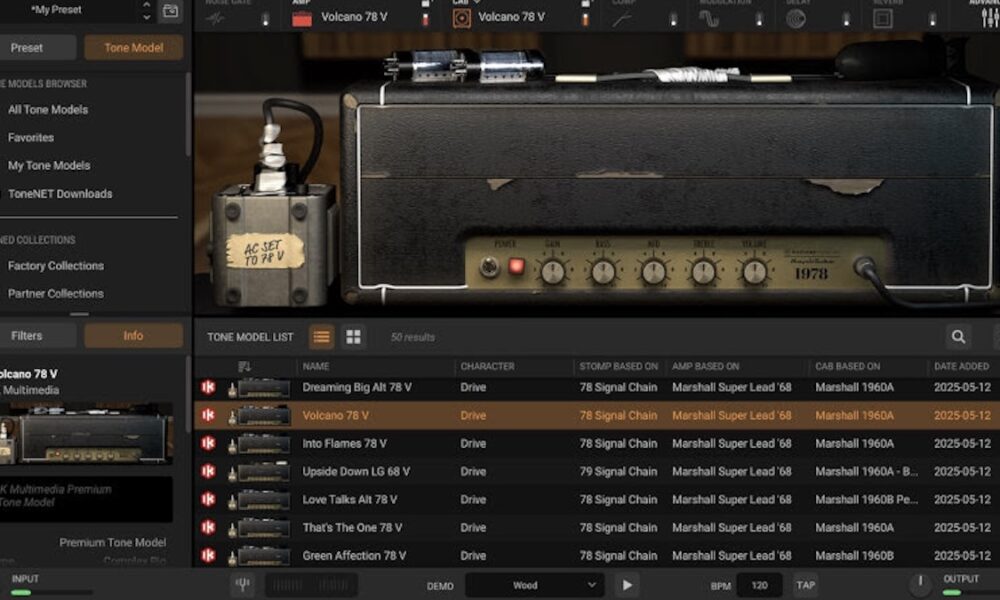Image resolution: width=1000 pixels, height=600 pixels.
Task: Open the Info tab
Action: pyautogui.click(x=133, y=335)
